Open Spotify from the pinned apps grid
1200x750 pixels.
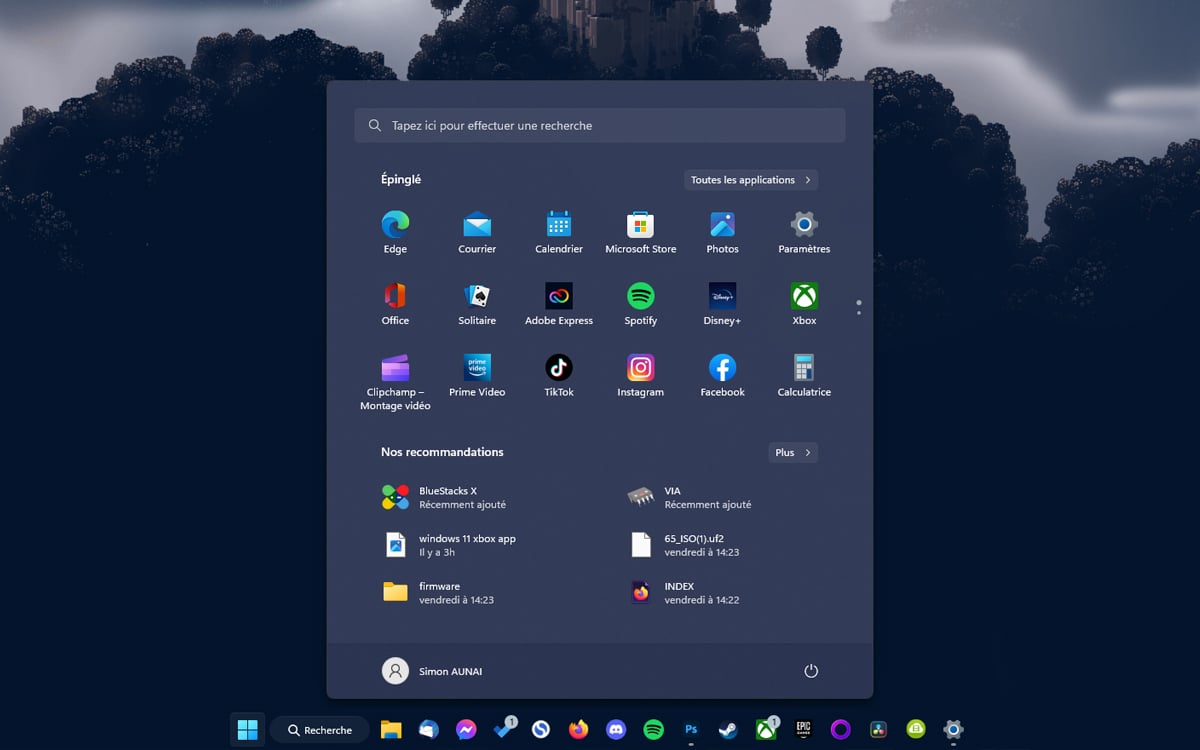pyautogui.click(x=641, y=304)
